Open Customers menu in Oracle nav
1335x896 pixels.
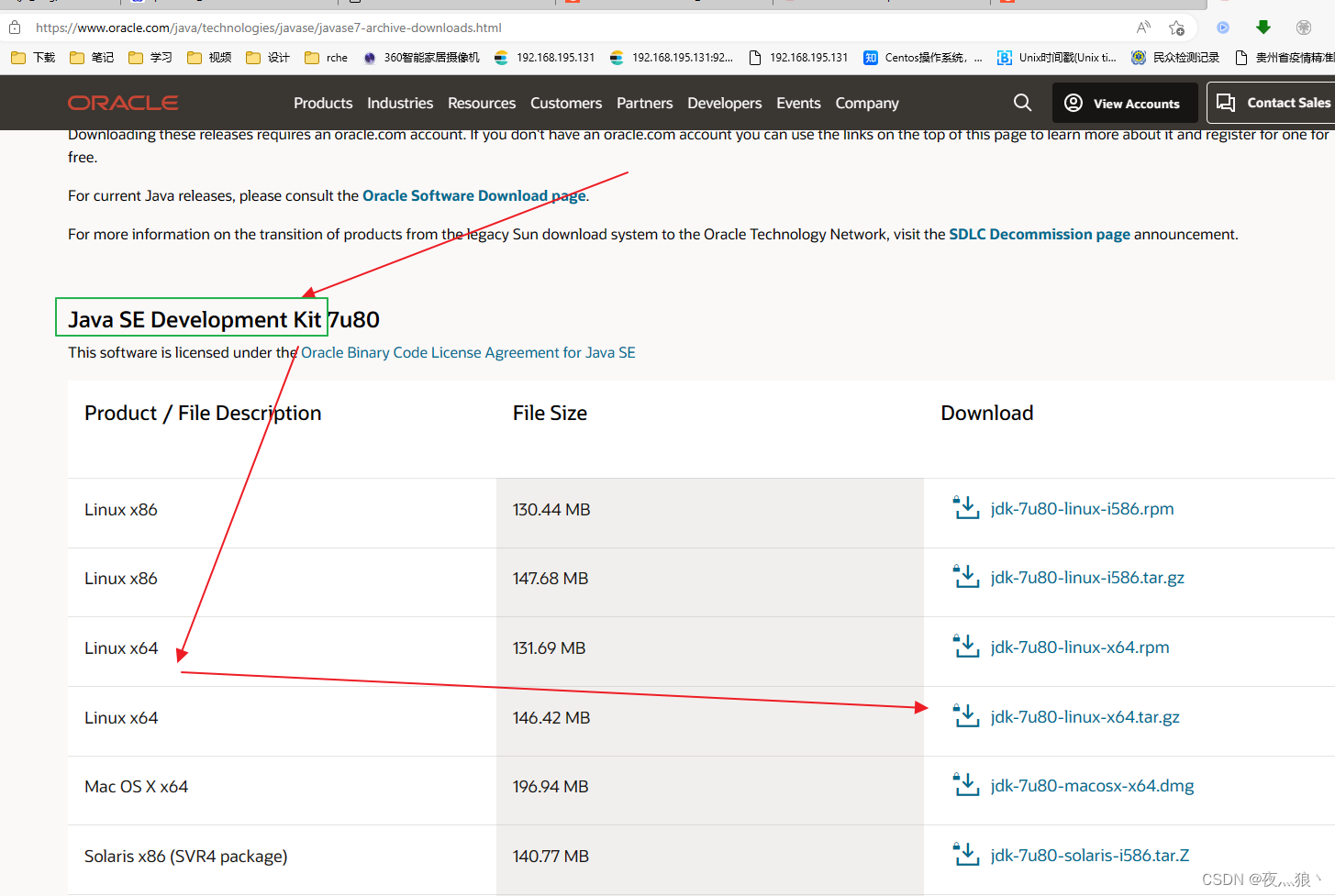click(566, 103)
